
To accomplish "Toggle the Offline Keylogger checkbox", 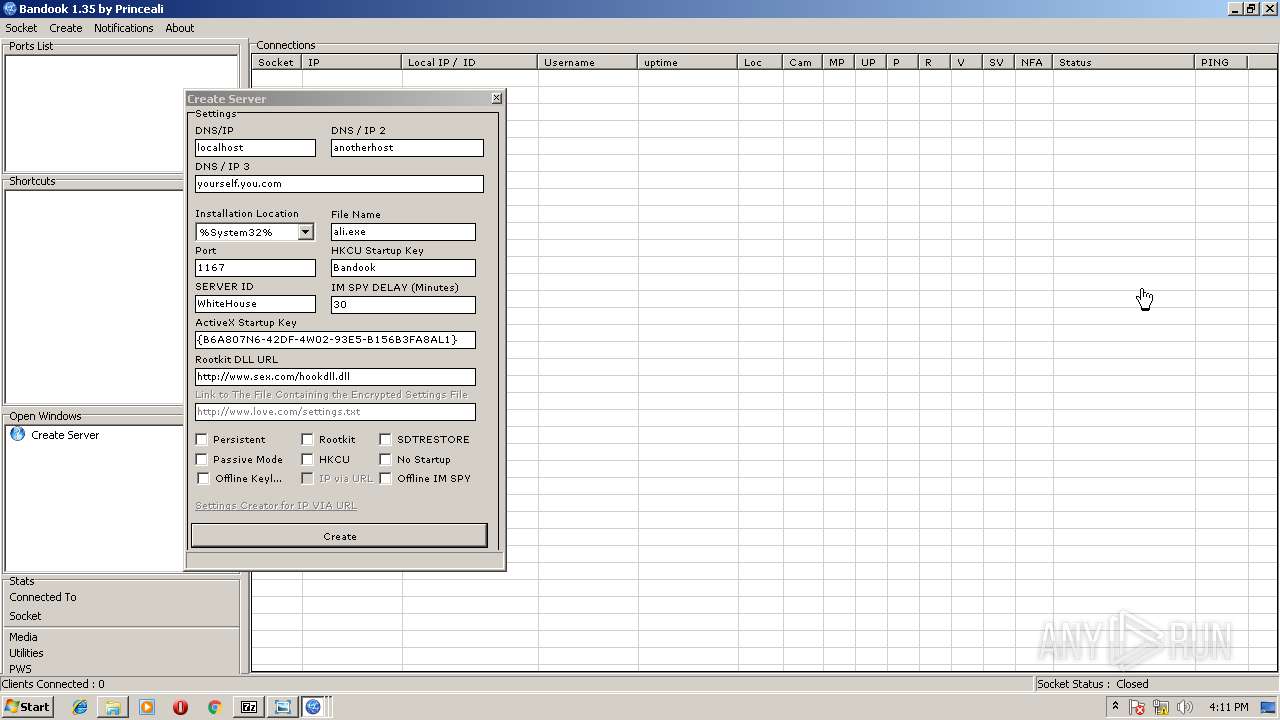I will [x=203, y=478].
